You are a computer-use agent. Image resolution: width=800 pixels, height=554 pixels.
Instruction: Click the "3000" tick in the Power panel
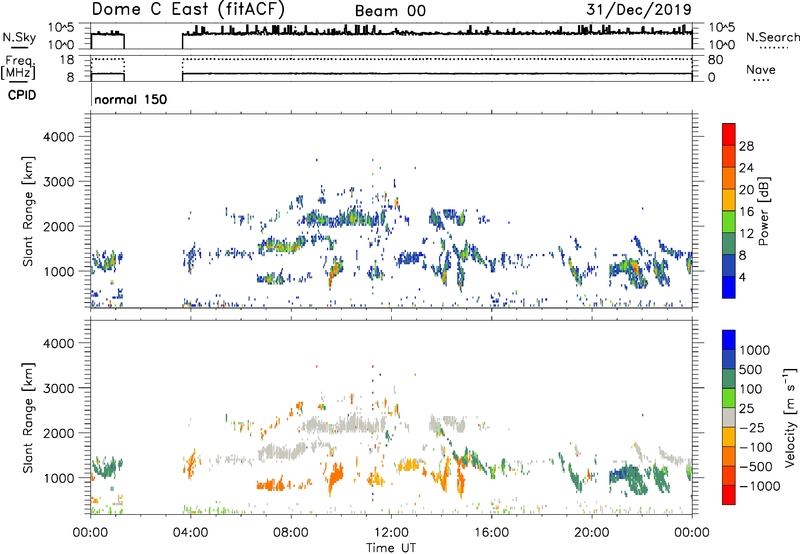pos(58,182)
